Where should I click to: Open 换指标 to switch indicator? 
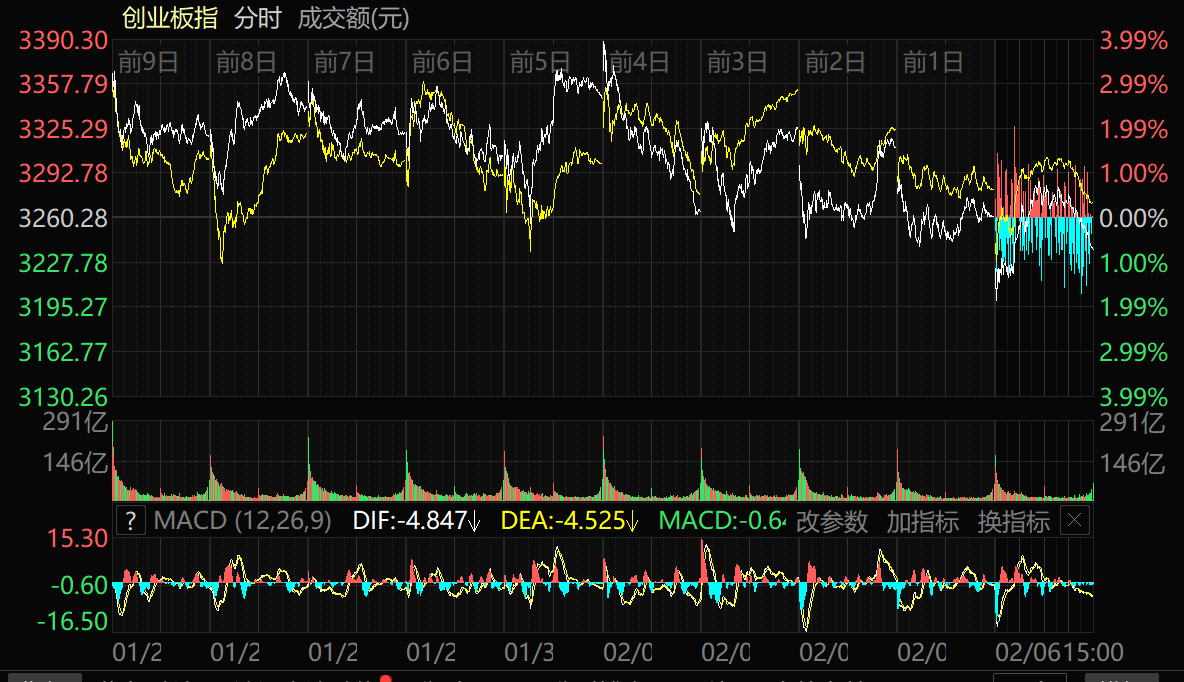(1013, 521)
